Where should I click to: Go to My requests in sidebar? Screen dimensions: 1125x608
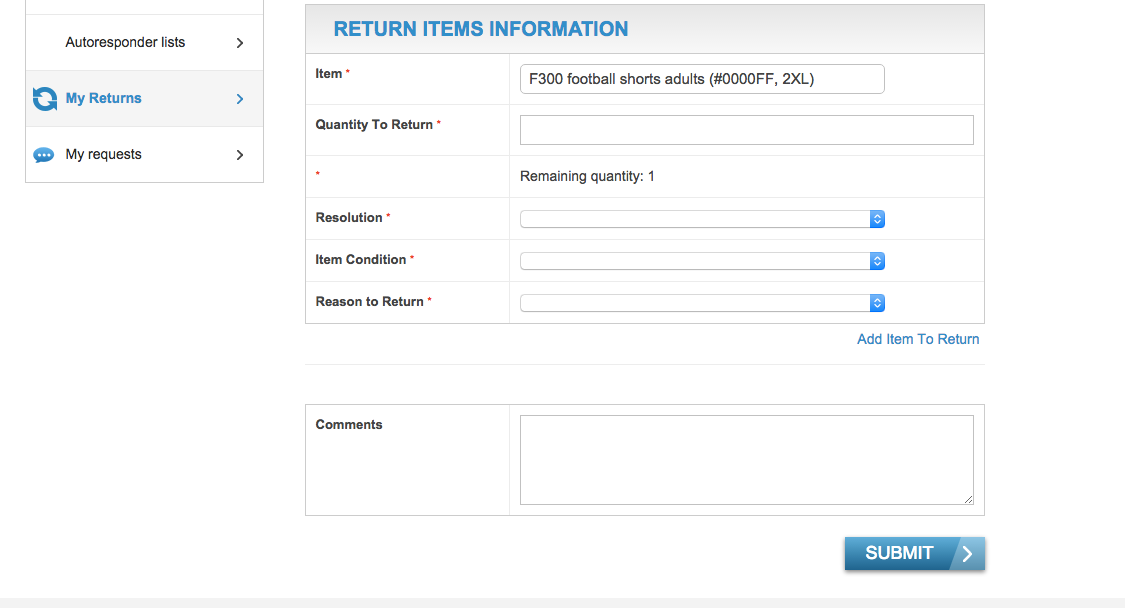(104, 155)
